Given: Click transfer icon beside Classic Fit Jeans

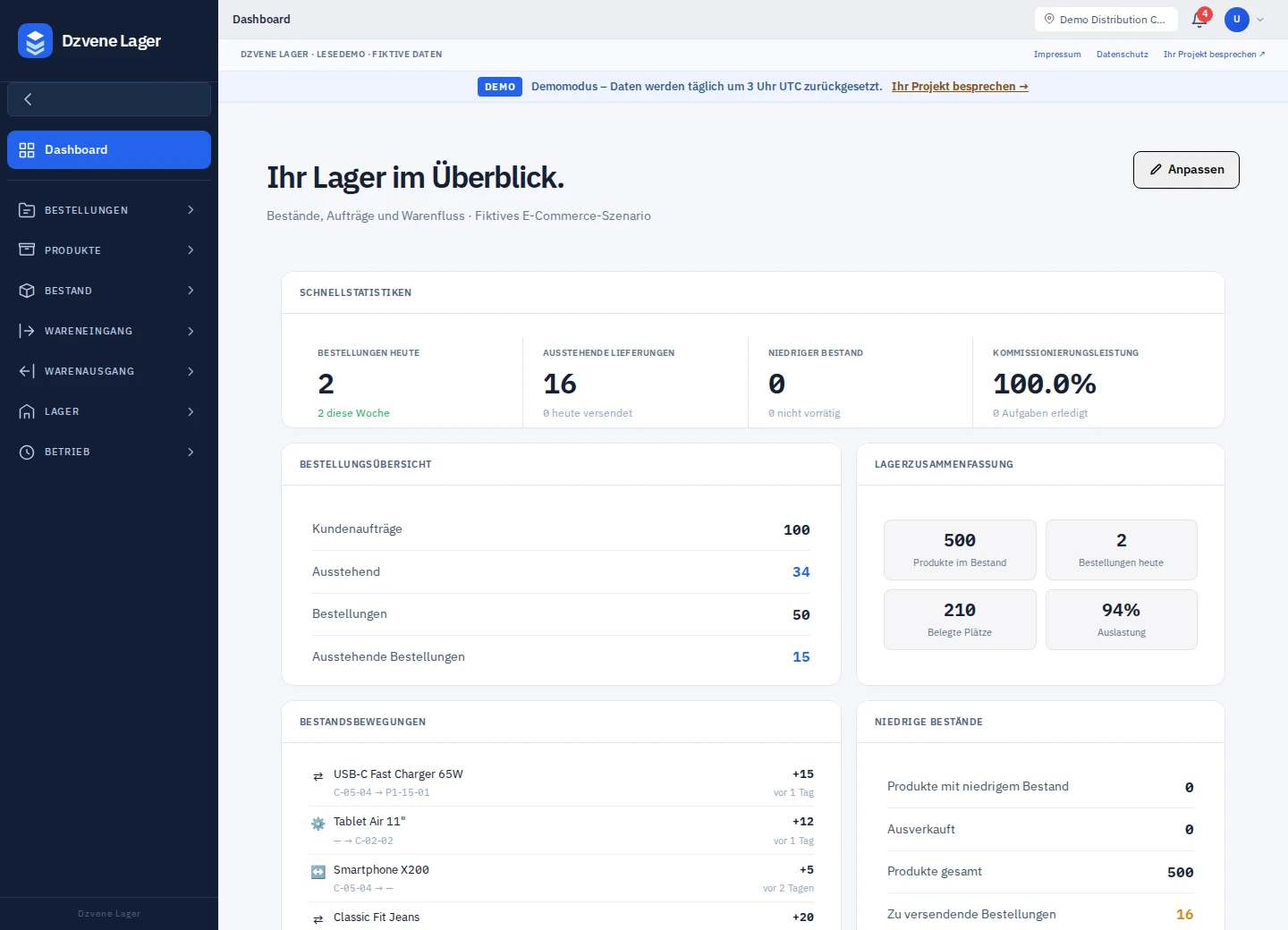Looking at the screenshot, I should click(x=318, y=919).
